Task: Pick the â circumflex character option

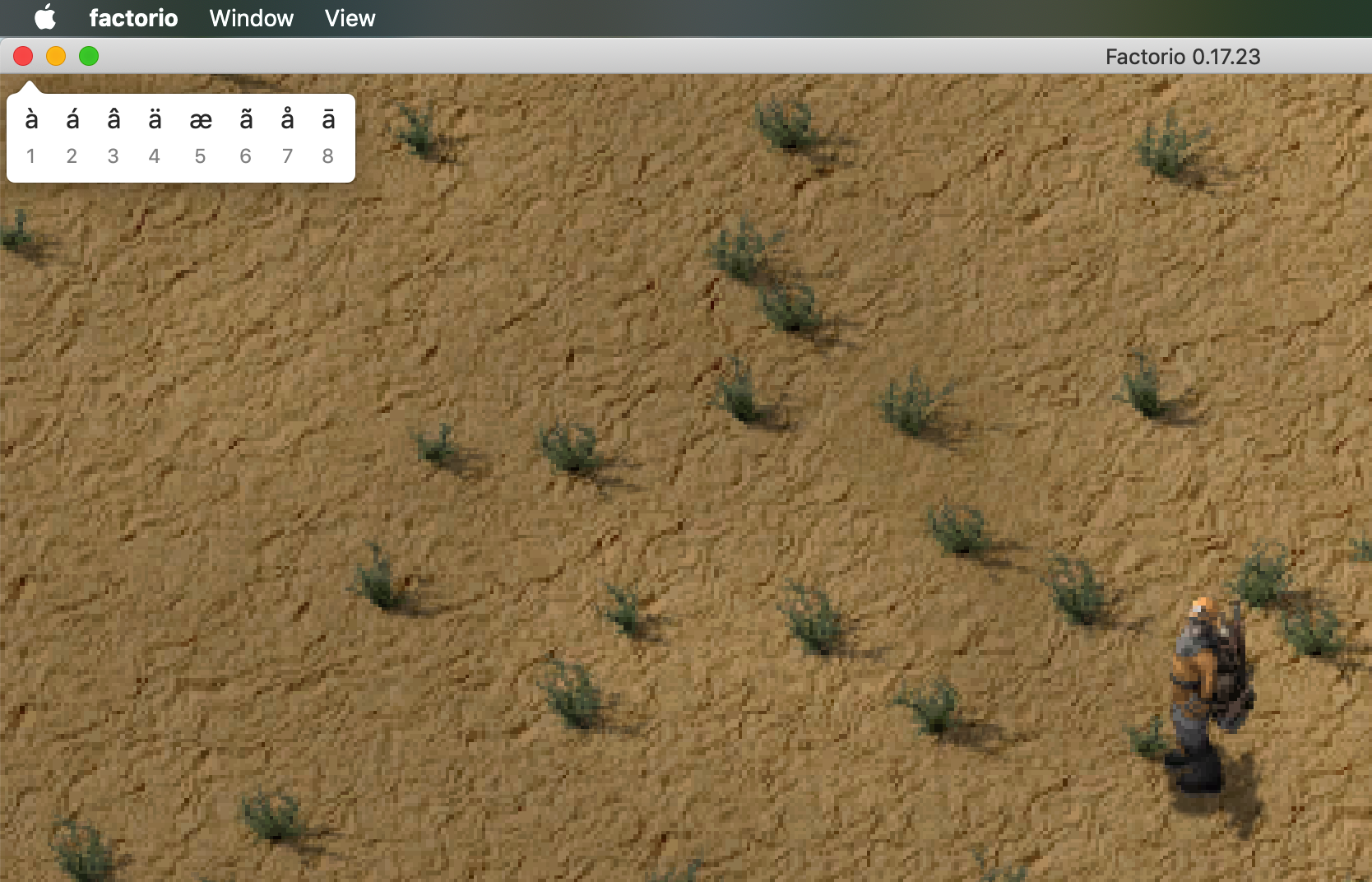Action: pos(114,121)
